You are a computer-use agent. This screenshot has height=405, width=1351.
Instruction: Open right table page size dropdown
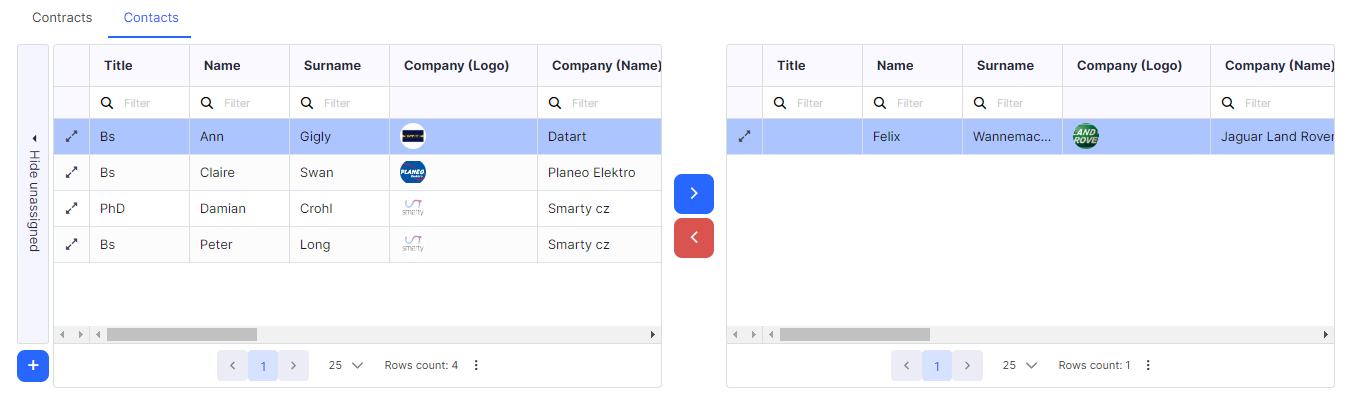(x=1019, y=366)
